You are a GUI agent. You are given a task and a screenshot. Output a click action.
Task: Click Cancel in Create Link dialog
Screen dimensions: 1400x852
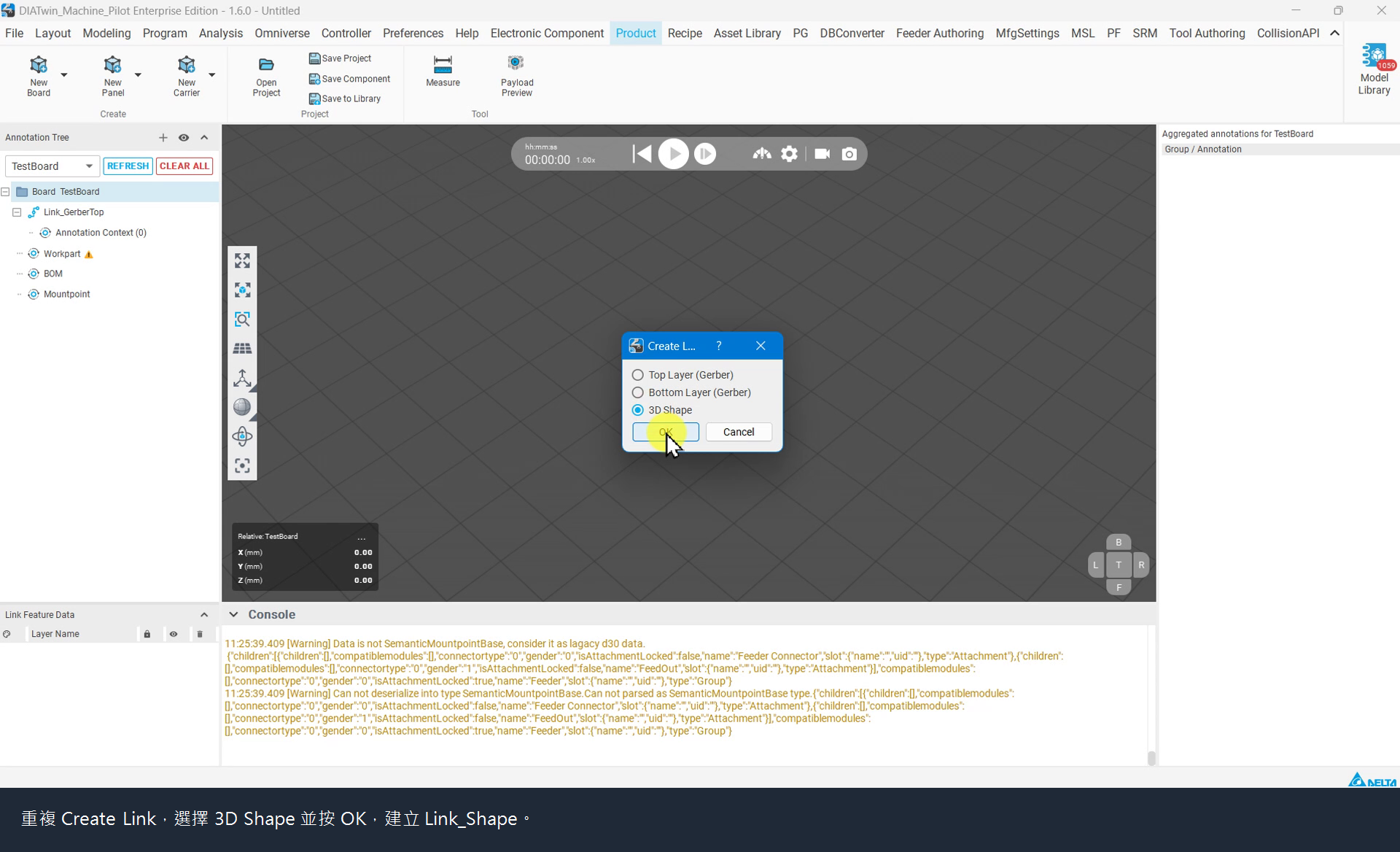[739, 432]
